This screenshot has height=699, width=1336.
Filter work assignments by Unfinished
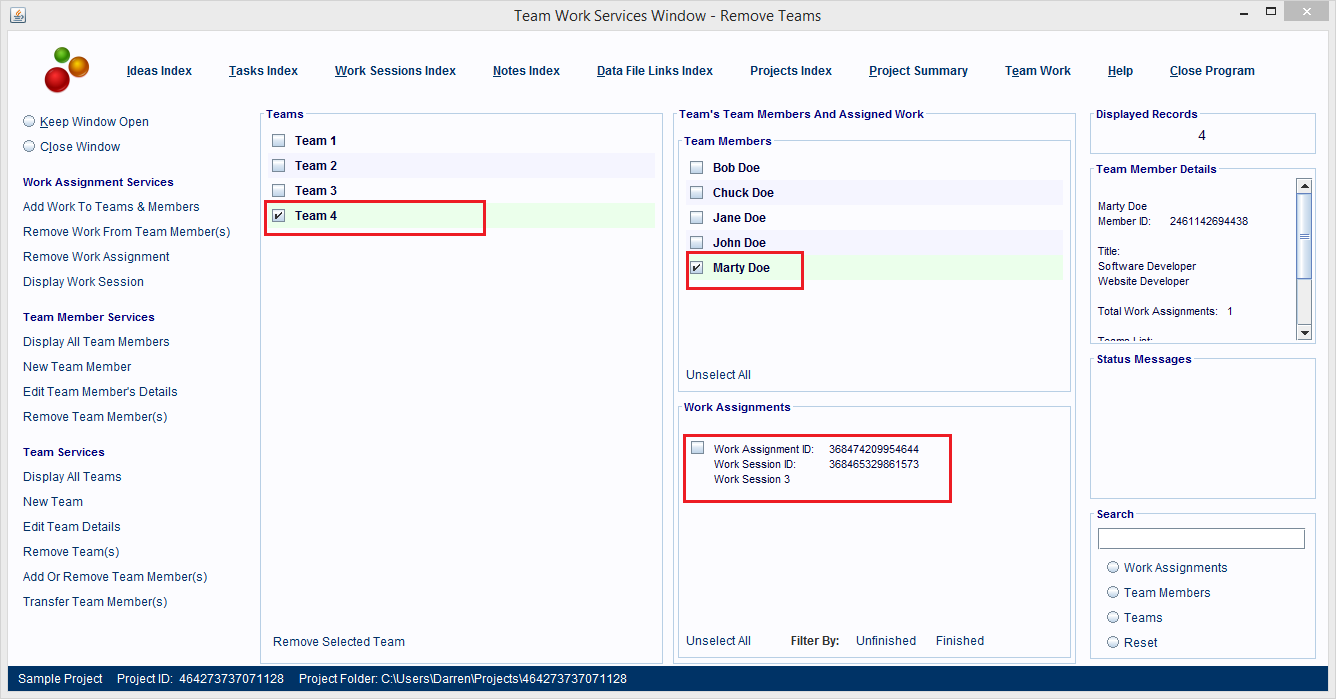click(886, 641)
